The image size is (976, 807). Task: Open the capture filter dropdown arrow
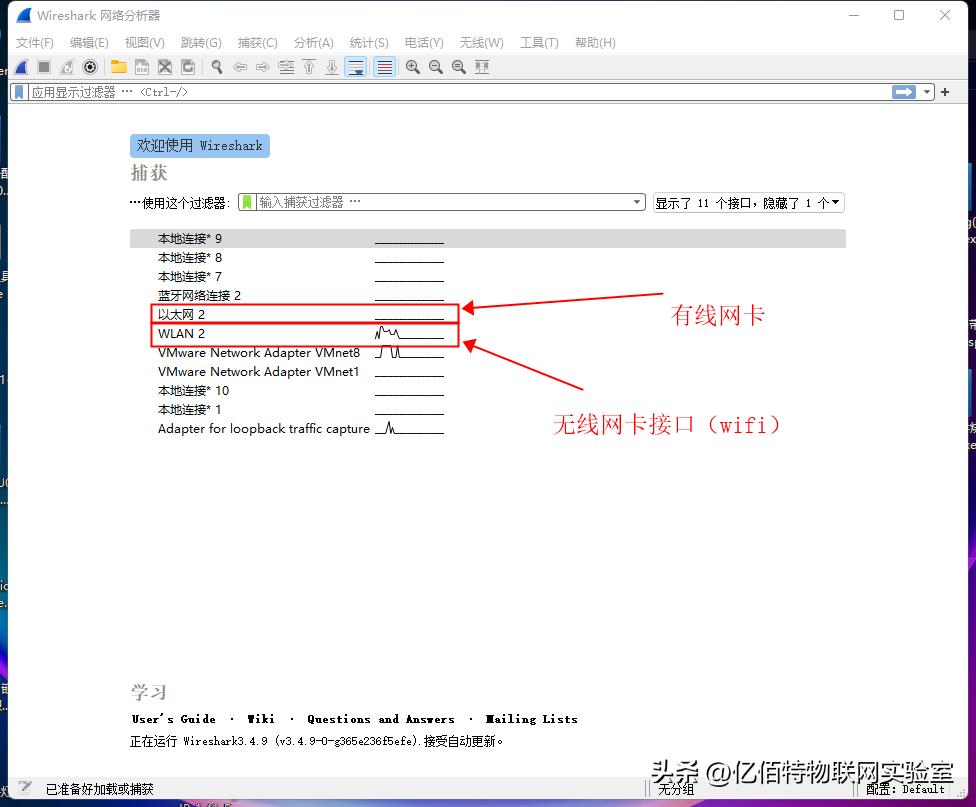[x=637, y=202]
